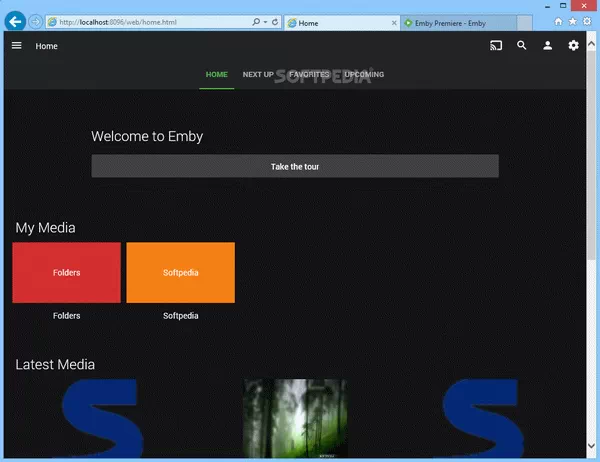The image size is (600, 462).
Task: Open the orange Softpedia library tile
Action: coord(181,273)
